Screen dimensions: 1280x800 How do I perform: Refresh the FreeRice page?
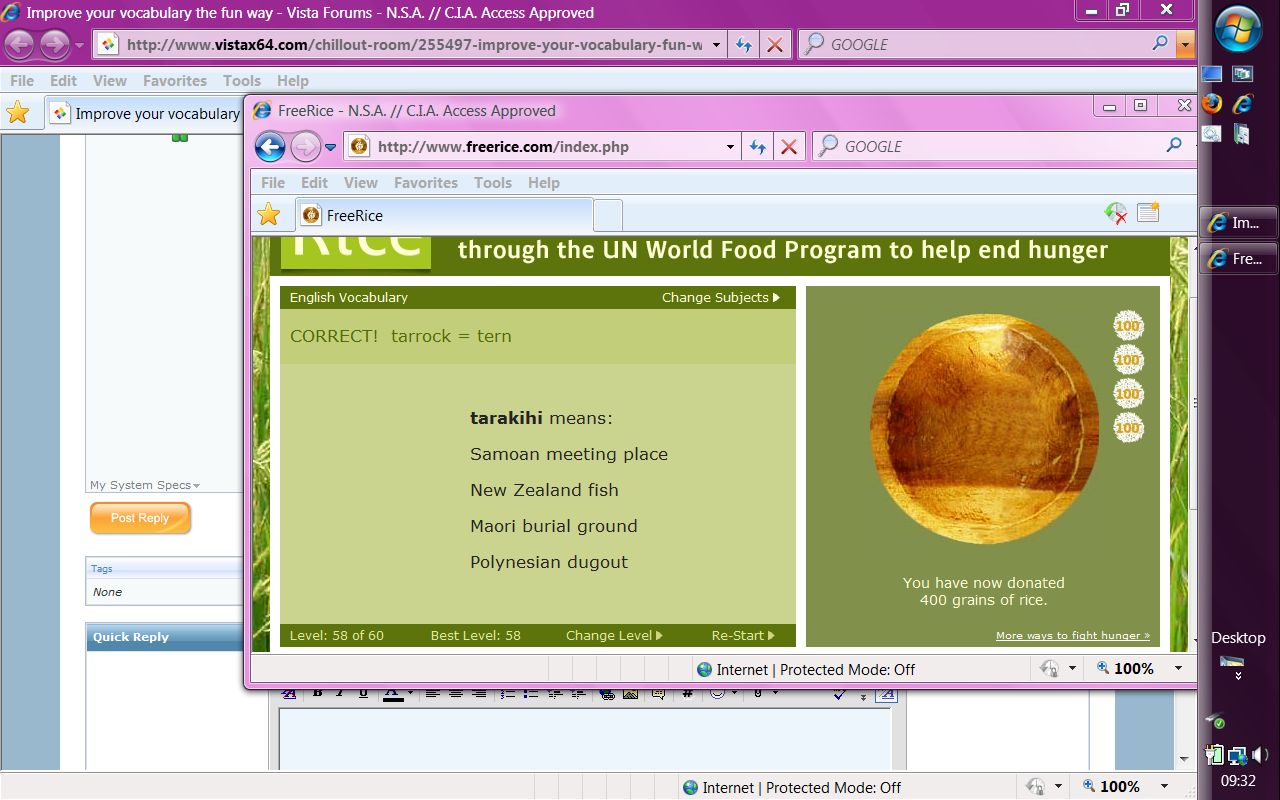point(758,147)
